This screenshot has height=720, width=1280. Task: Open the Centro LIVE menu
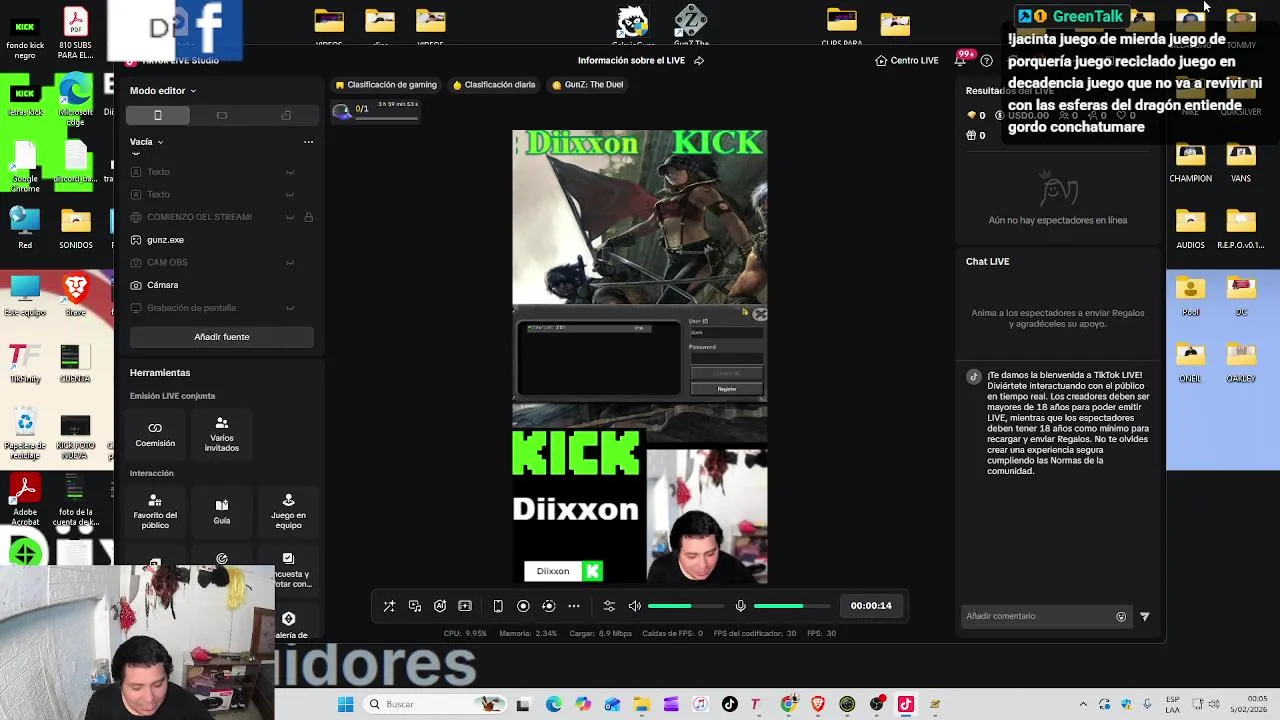pos(907,61)
